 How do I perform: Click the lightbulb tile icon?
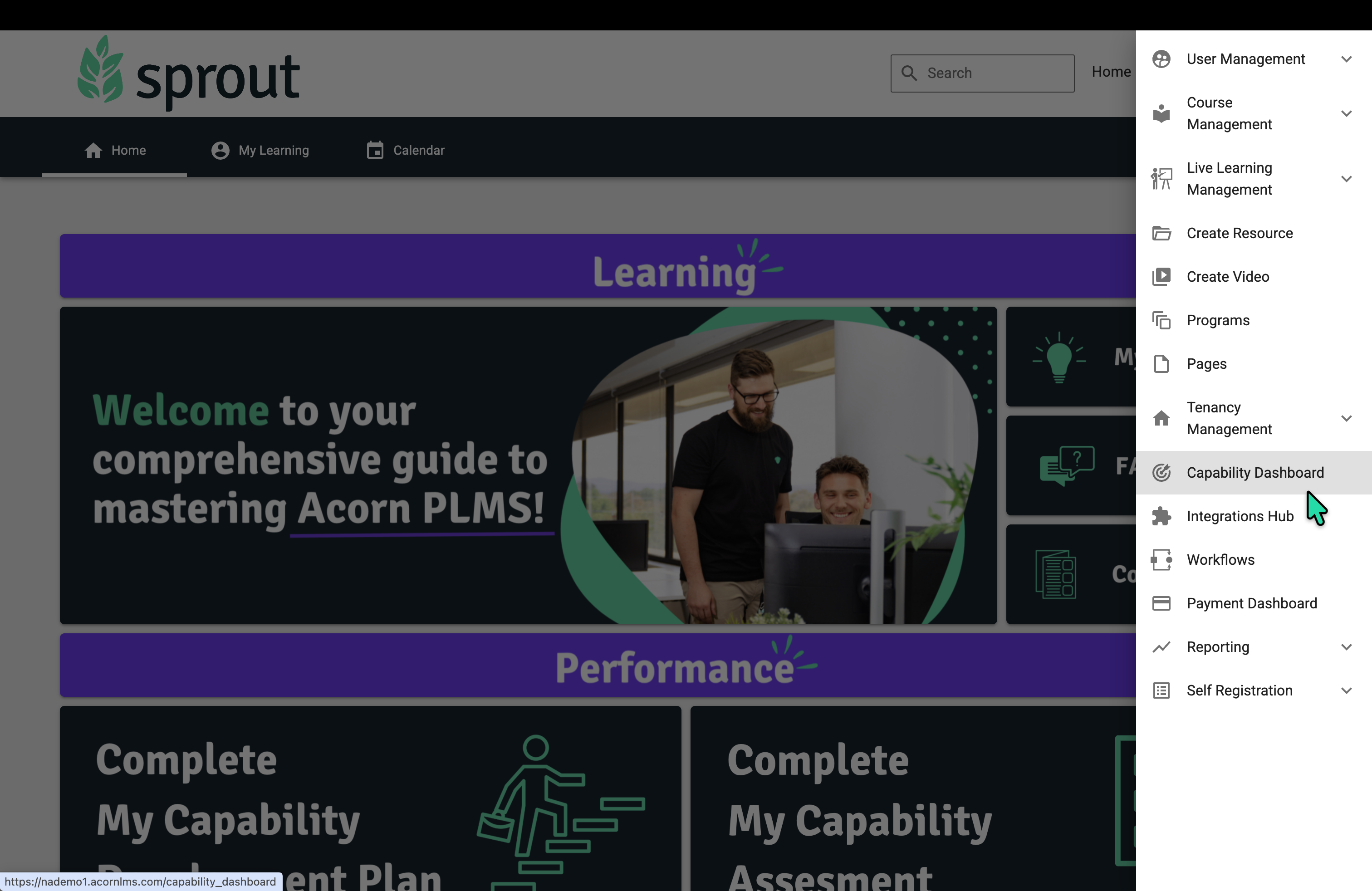point(1059,357)
